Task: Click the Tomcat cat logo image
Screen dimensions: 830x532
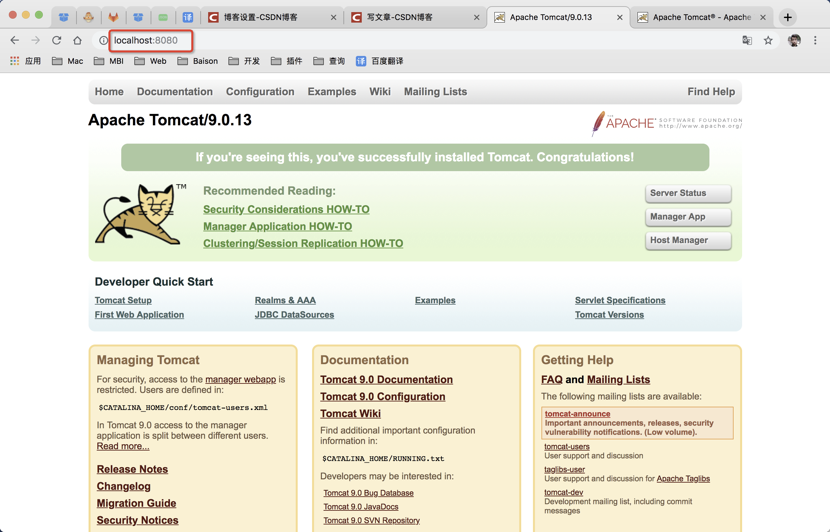Action: pyautogui.click(x=139, y=214)
